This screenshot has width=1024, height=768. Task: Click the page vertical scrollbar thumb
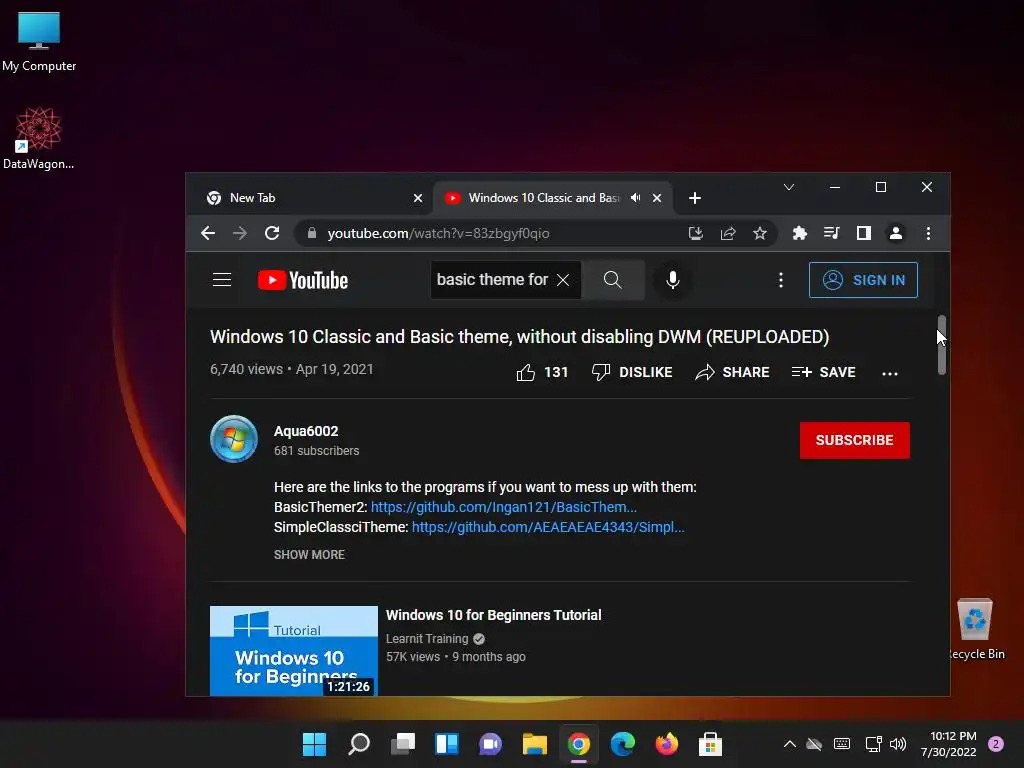(941, 345)
